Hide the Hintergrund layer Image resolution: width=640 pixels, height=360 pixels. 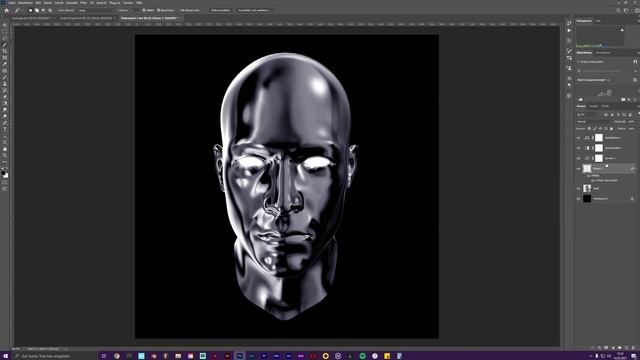(578, 199)
